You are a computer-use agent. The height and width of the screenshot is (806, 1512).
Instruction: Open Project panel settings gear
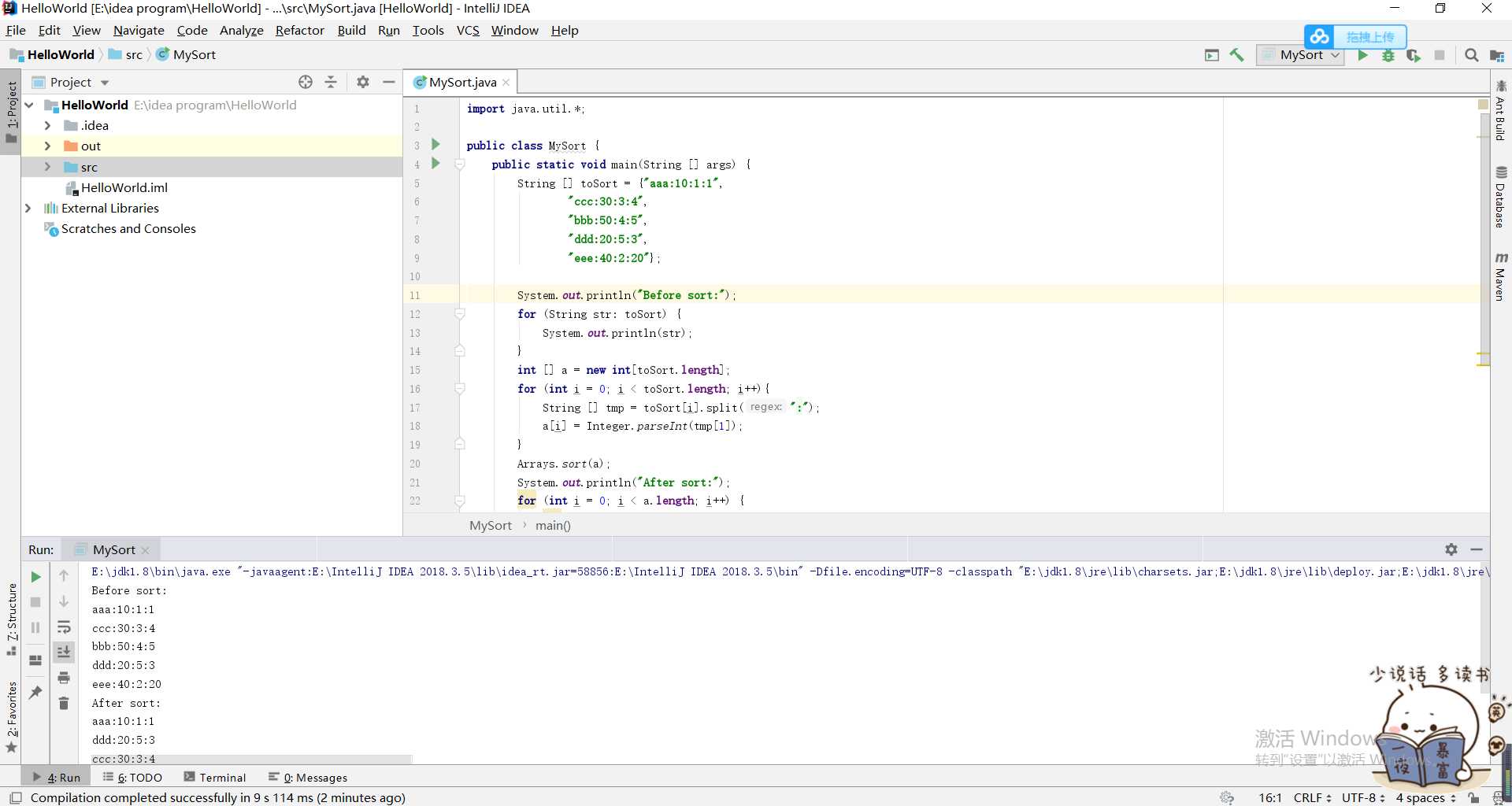(363, 82)
